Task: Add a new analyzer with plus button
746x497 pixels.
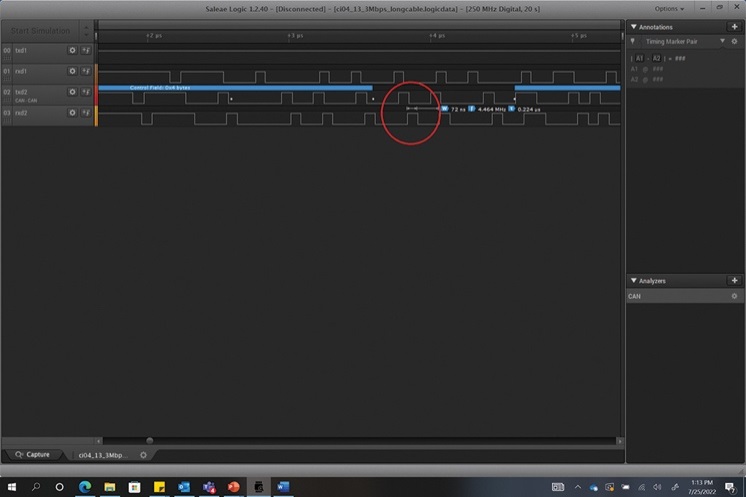Action: coord(735,281)
